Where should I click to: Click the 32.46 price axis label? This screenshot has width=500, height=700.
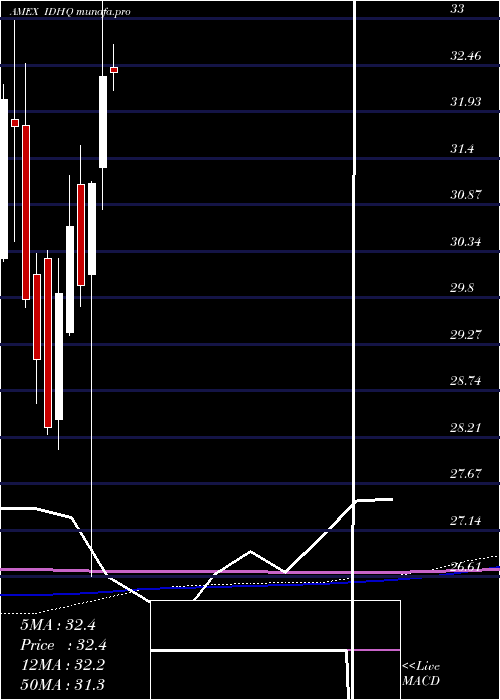tap(466, 56)
